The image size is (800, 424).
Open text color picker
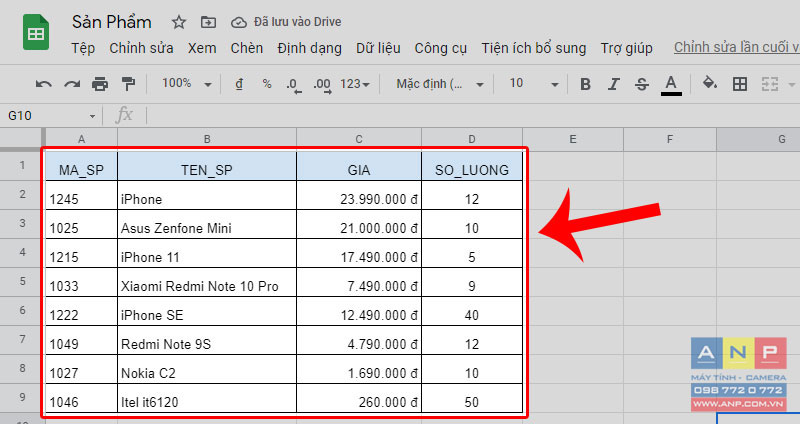pyautogui.click(x=671, y=84)
